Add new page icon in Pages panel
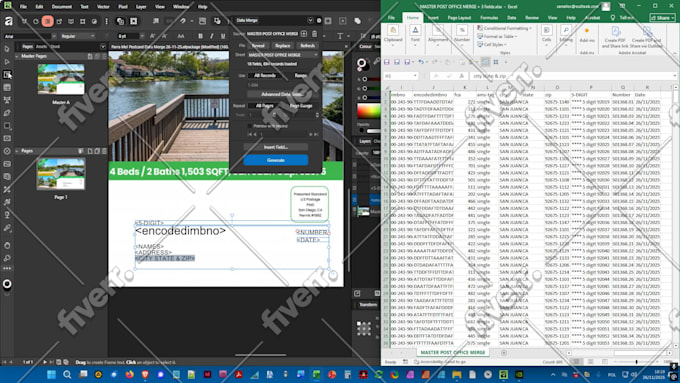Image resolution: width=680 pixels, height=383 pixels. click(90, 151)
